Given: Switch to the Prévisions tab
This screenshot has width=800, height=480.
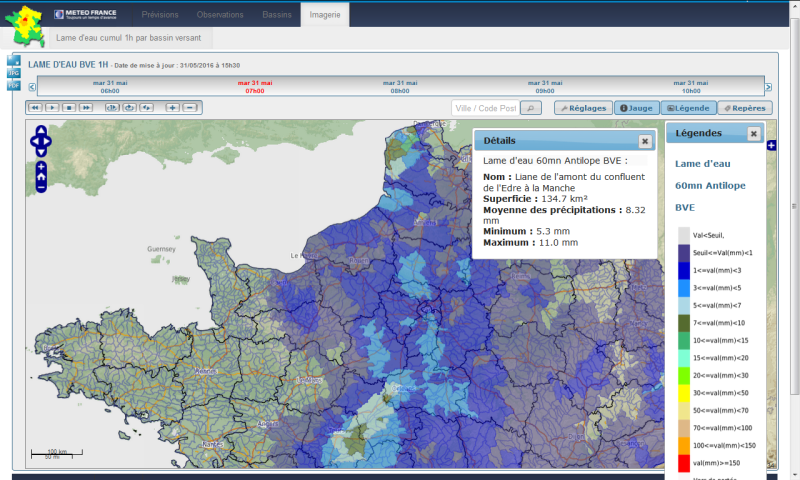Looking at the screenshot, I should 162,16.
